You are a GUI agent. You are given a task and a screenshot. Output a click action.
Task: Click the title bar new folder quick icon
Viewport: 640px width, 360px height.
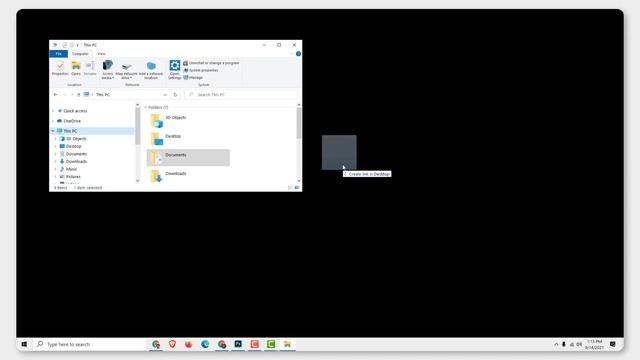[72, 45]
